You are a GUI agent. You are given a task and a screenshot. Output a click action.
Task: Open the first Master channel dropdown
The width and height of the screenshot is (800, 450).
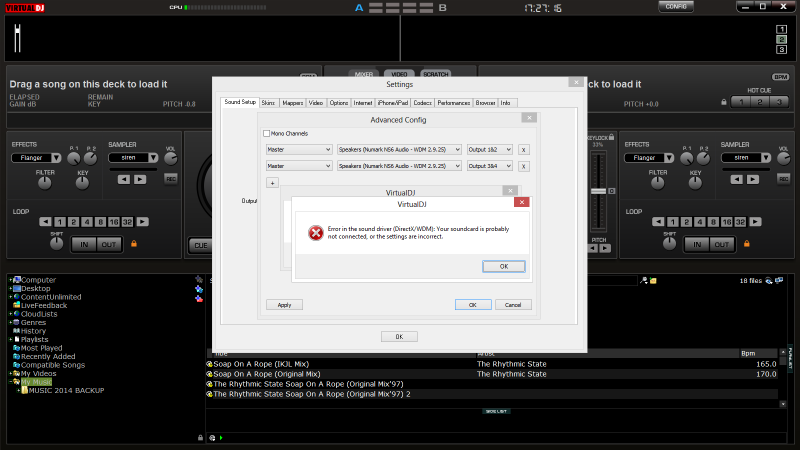pos(298,149)
